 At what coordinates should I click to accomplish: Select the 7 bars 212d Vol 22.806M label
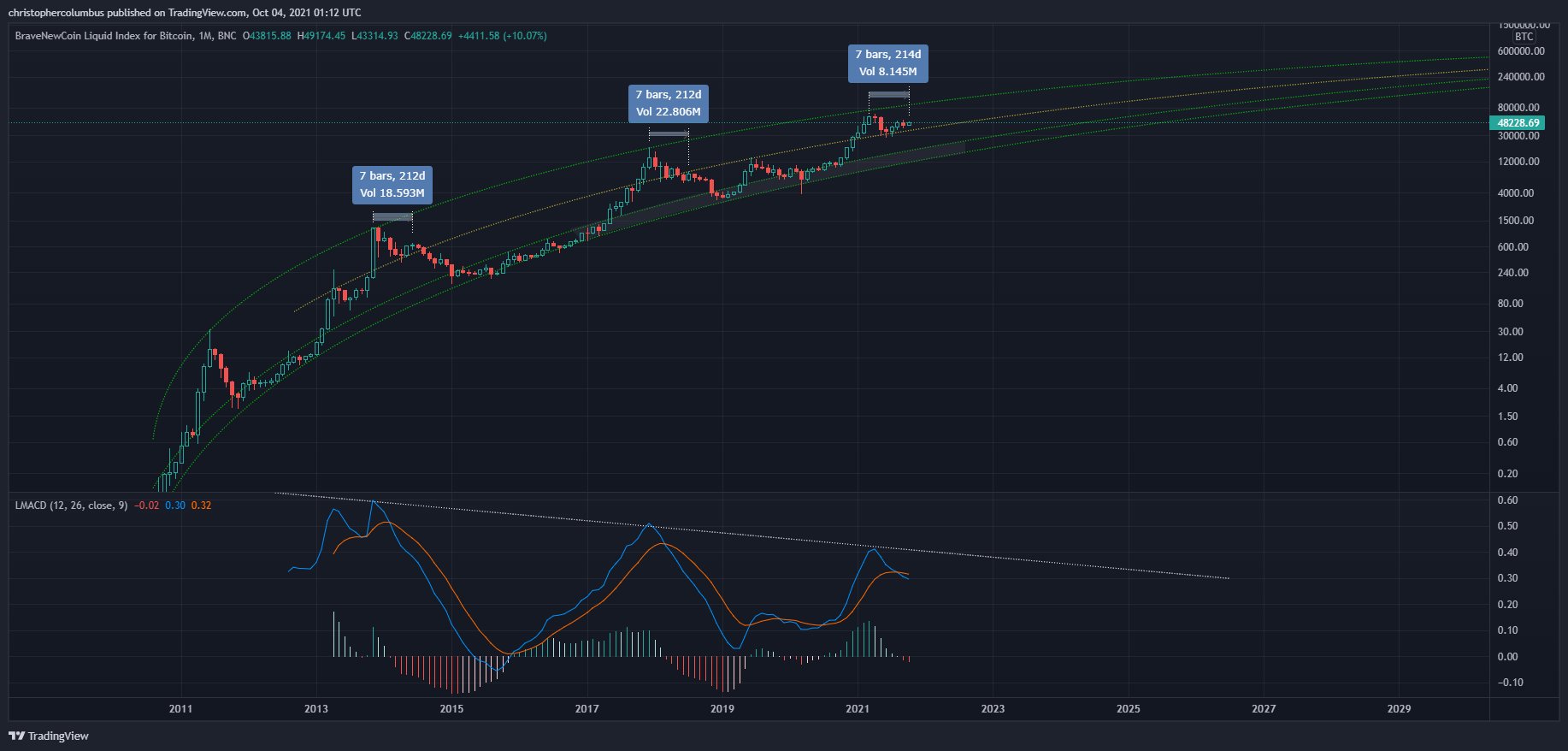click(669, 103)
